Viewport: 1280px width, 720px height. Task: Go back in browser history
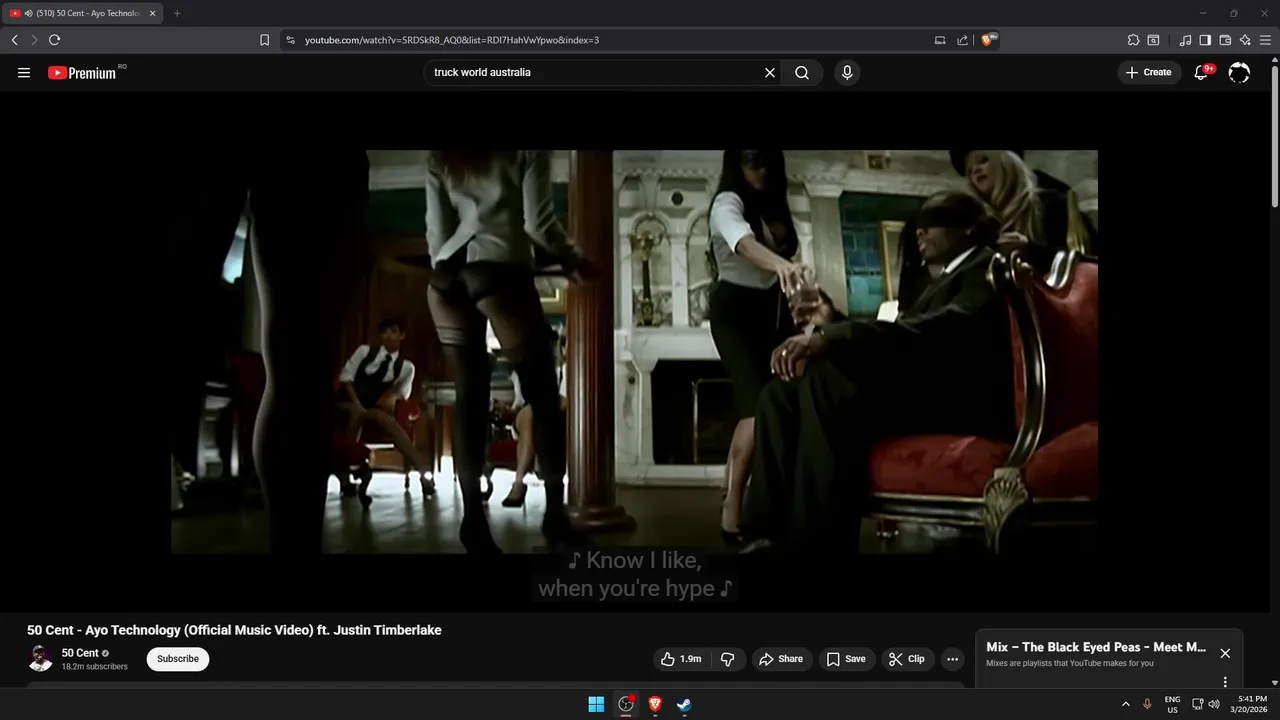[x=14, y=40]
